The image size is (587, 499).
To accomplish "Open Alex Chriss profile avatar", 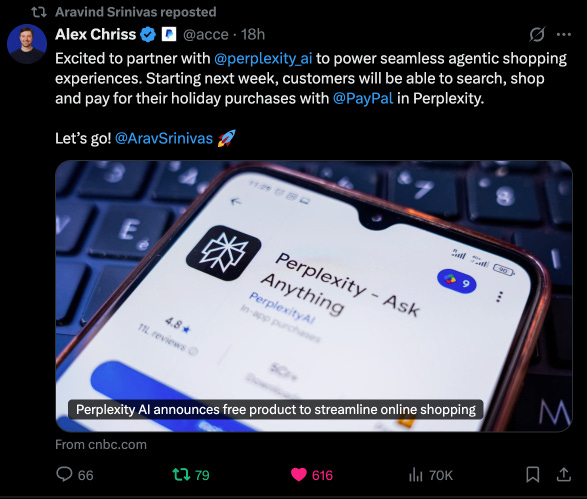I will click(27, 44).
